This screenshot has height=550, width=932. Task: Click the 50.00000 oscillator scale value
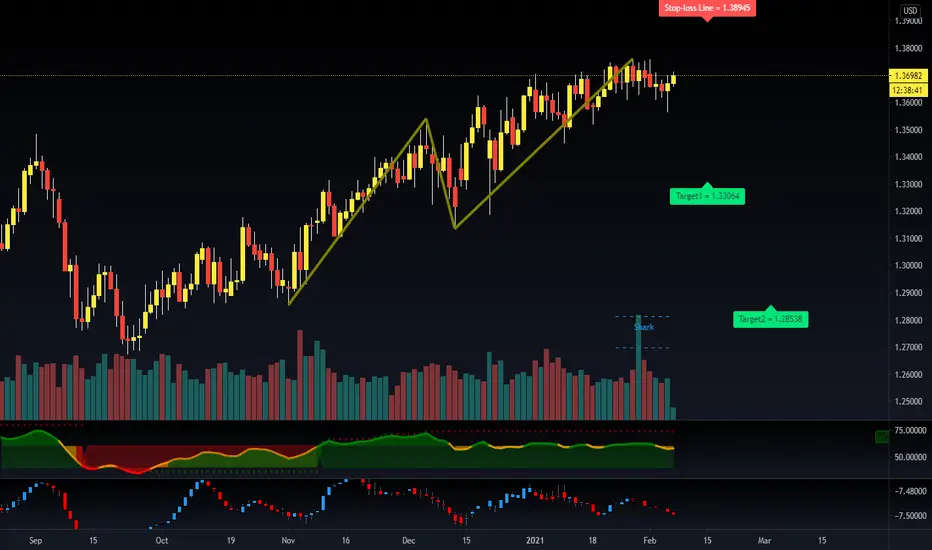[911, 457]
